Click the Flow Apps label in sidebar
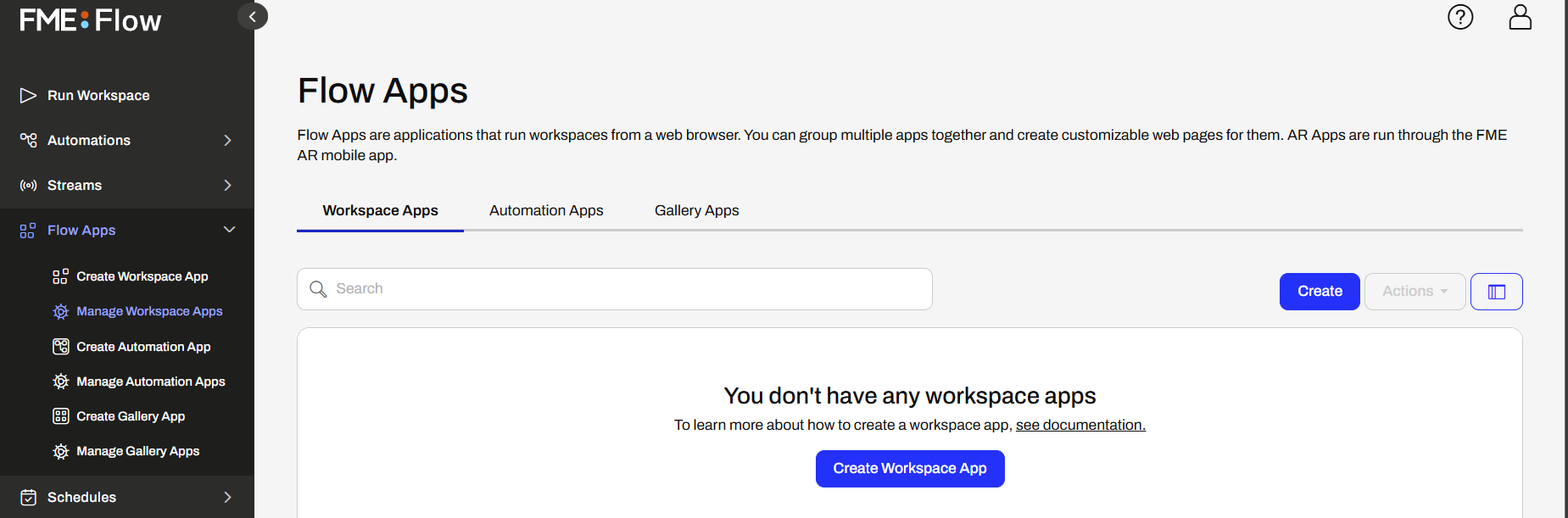 81,230
